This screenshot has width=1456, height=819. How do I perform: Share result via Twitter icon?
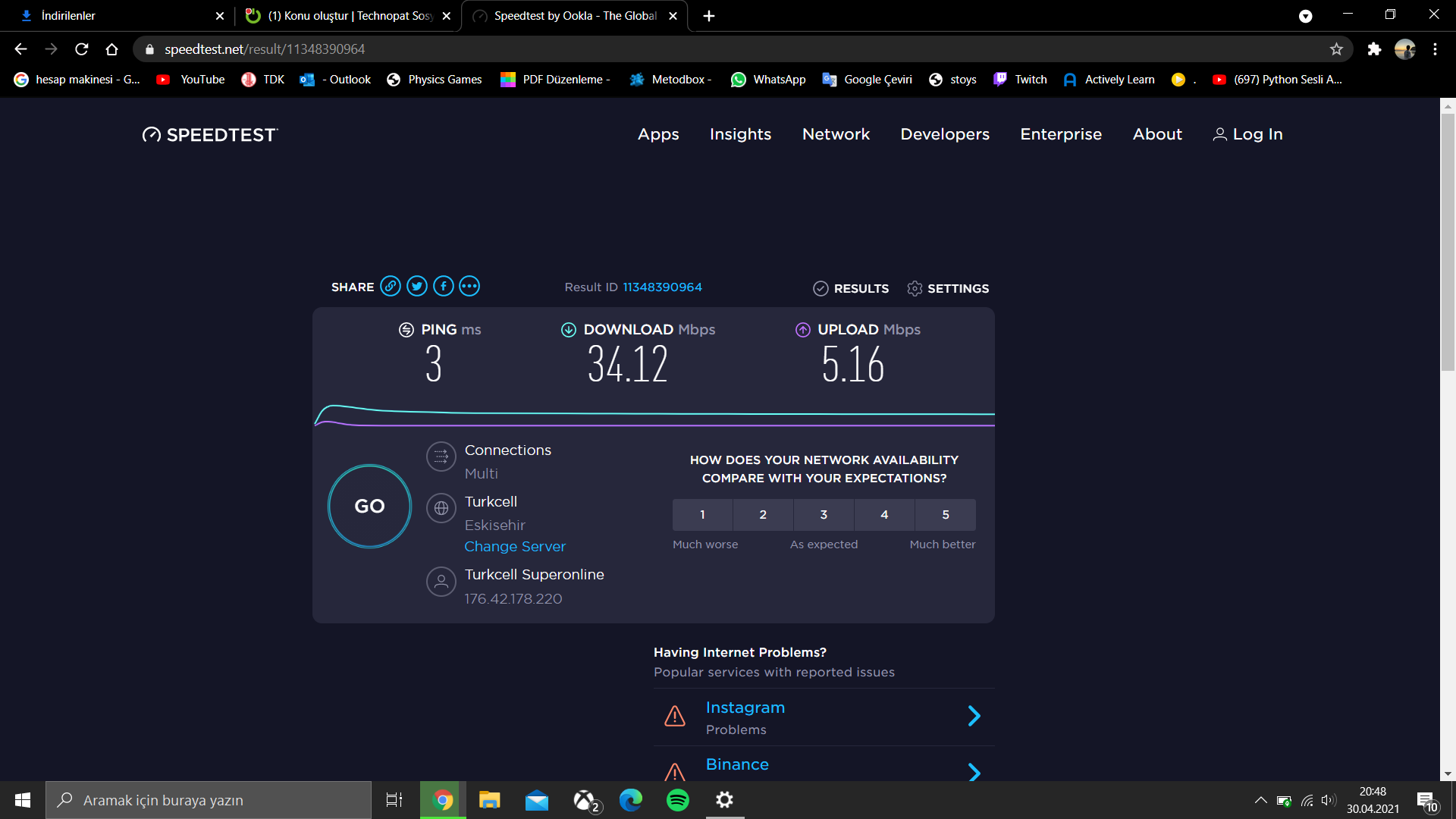tap(417, 286)
